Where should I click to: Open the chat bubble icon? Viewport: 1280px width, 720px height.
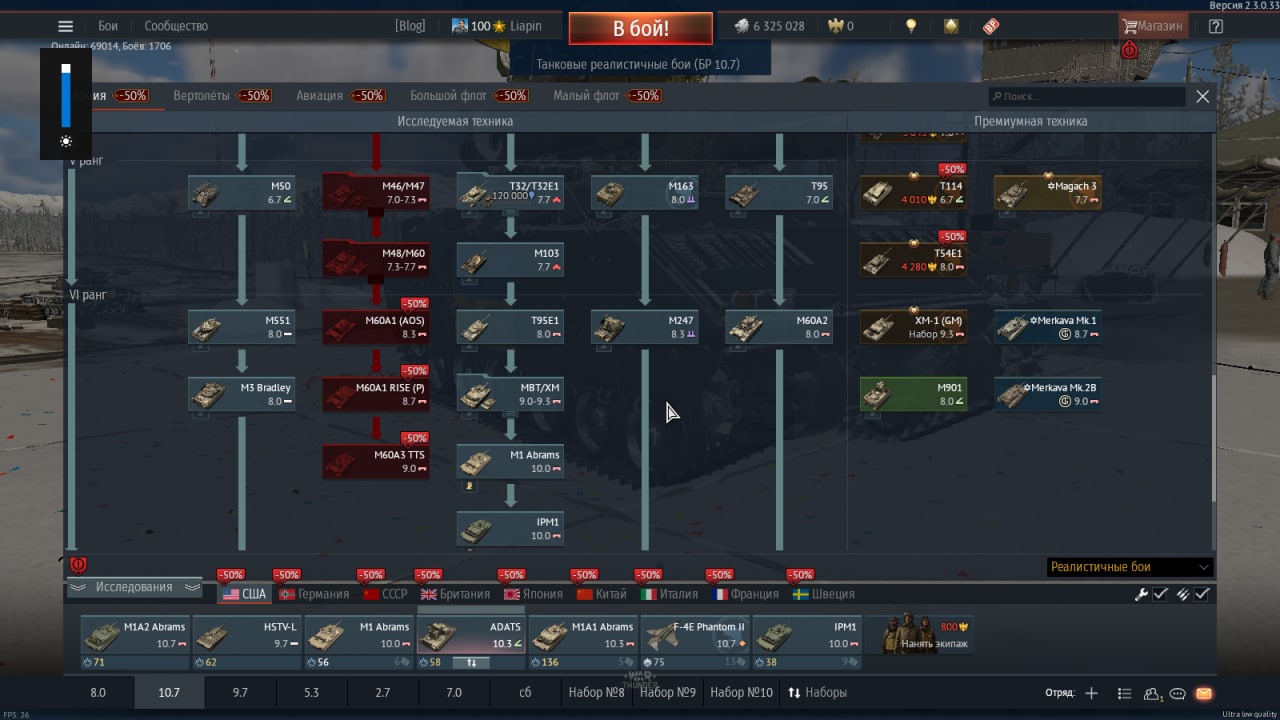point(1178,693)
